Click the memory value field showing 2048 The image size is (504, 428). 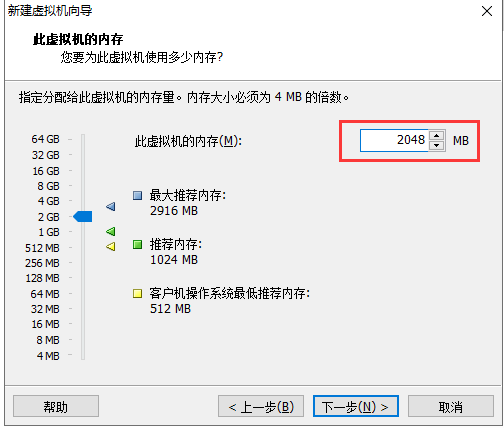[x=394, y=140]
